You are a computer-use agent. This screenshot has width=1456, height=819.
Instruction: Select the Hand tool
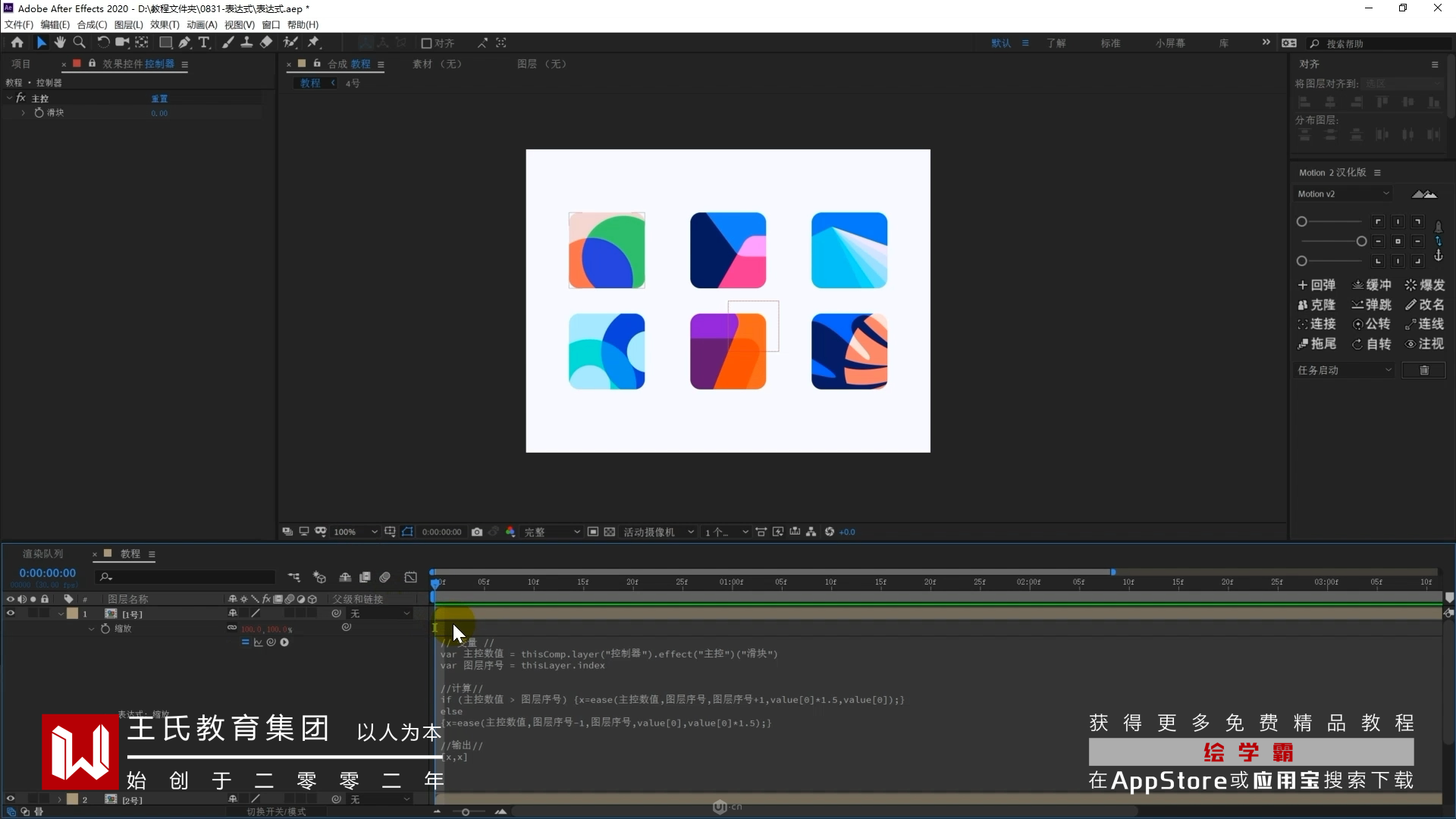(x=60, y=43)
